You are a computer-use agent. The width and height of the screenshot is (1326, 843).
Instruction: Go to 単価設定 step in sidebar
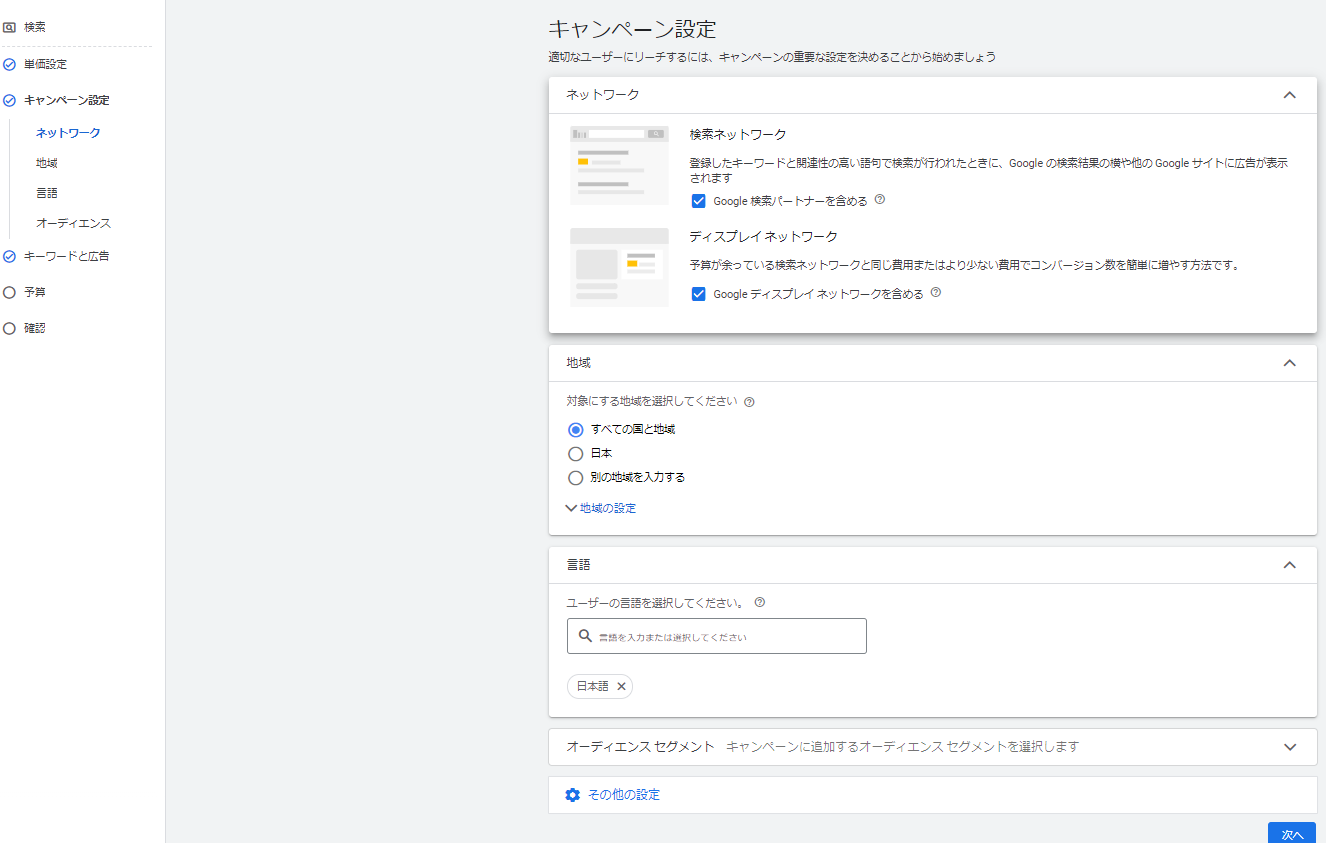pos(45,64)
